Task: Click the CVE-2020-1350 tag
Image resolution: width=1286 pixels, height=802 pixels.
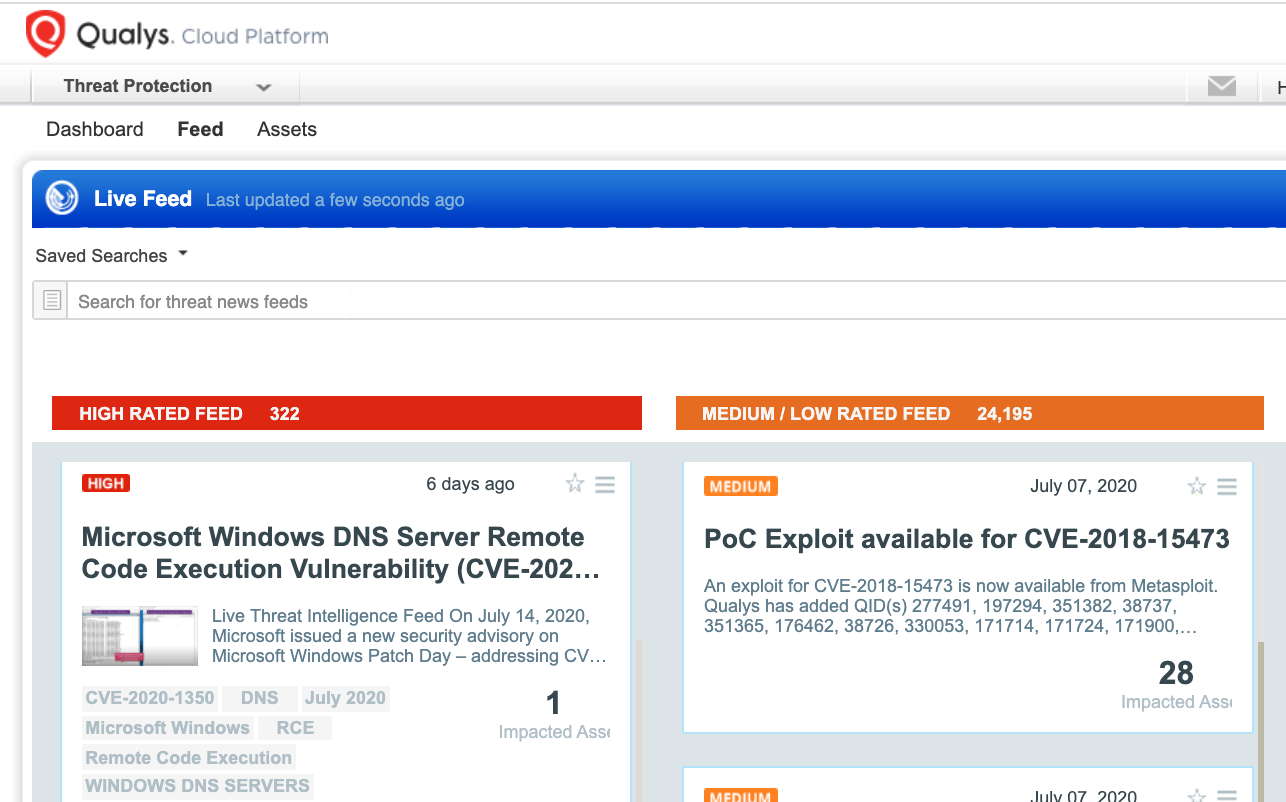Action: [x=149, y=697]
